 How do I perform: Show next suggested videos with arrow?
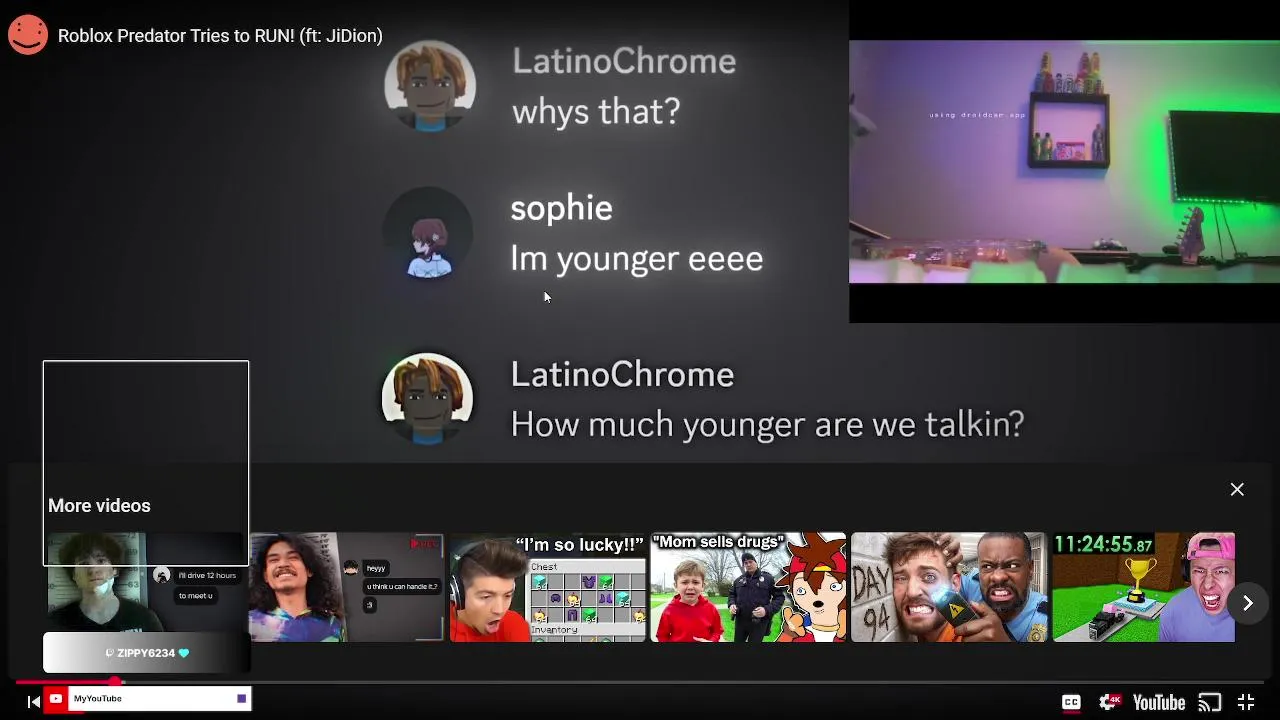click(1247, 603)
